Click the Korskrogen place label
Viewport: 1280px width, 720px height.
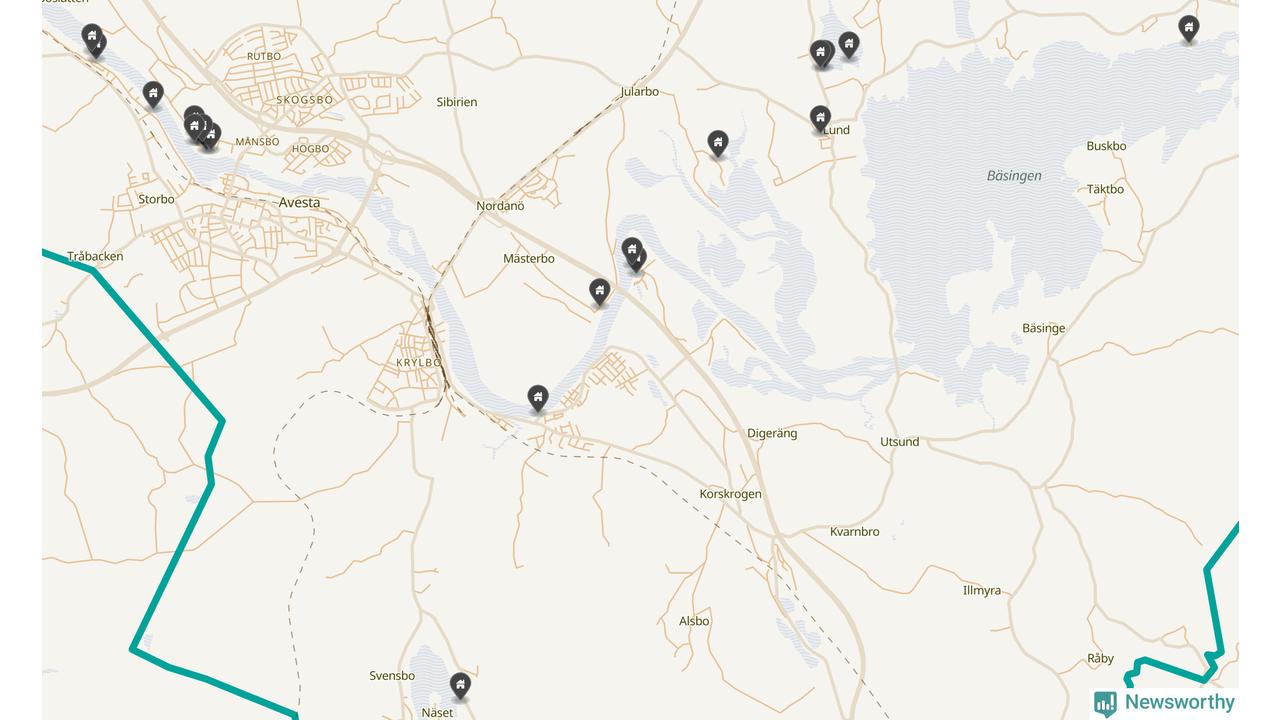730,494
